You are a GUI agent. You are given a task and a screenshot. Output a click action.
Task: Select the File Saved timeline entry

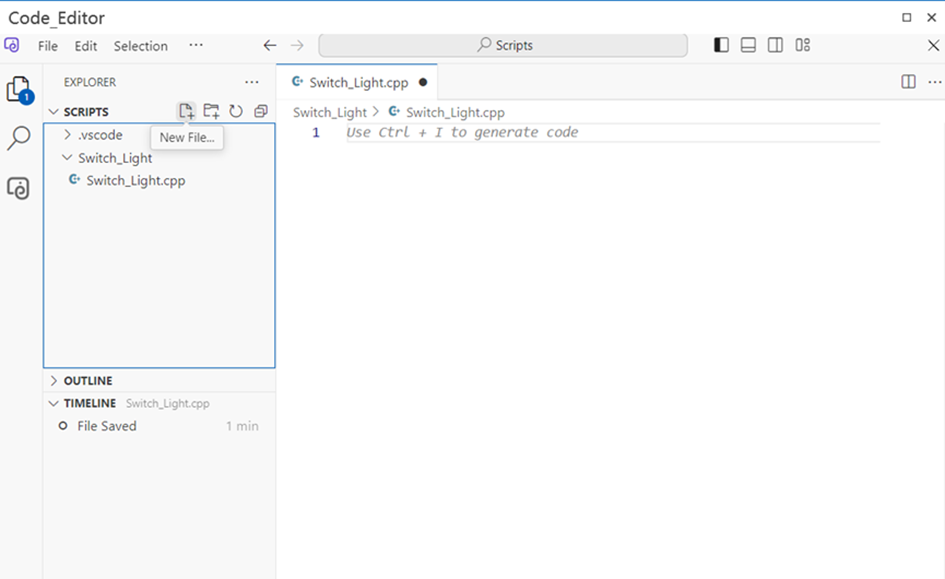(106, 426)
